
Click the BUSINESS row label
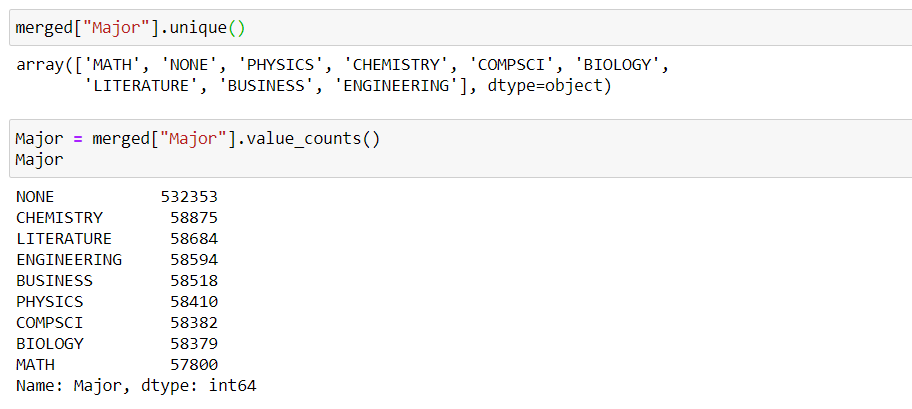(x=54, y=280)
